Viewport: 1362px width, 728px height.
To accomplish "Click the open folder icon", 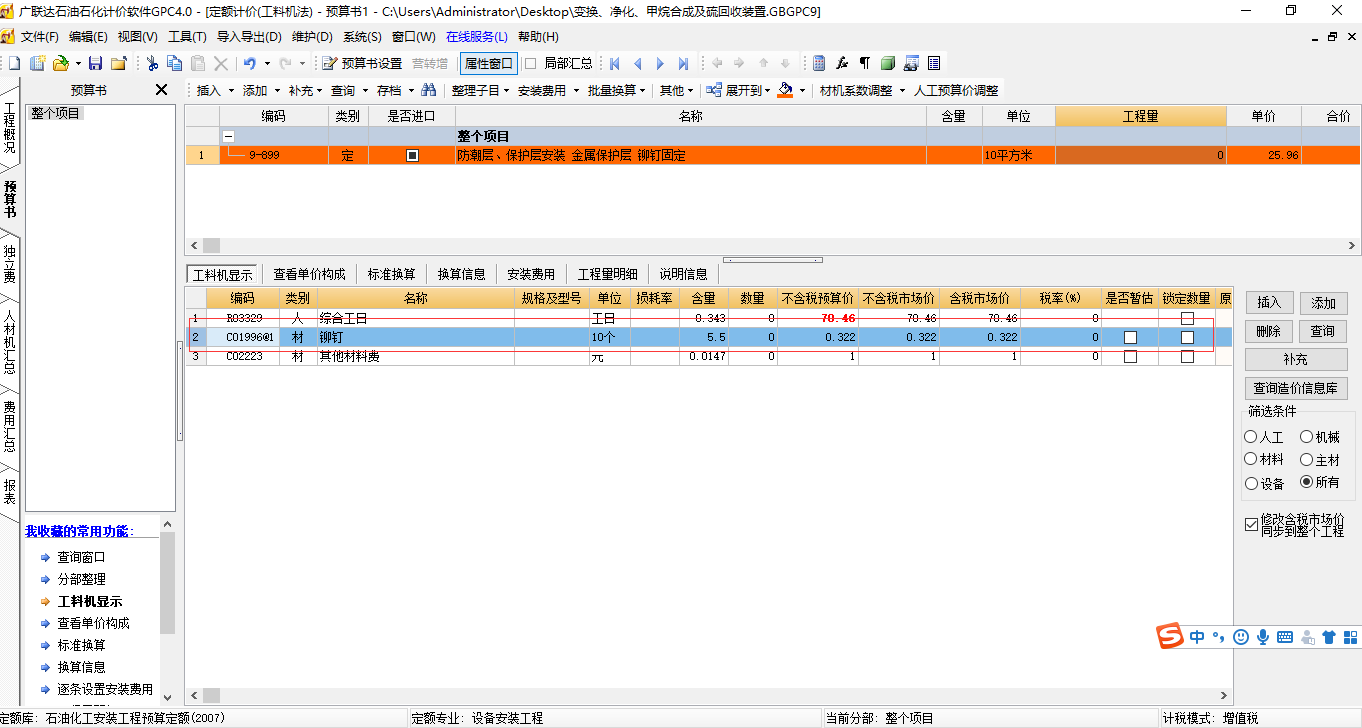I will click(60, 63).
